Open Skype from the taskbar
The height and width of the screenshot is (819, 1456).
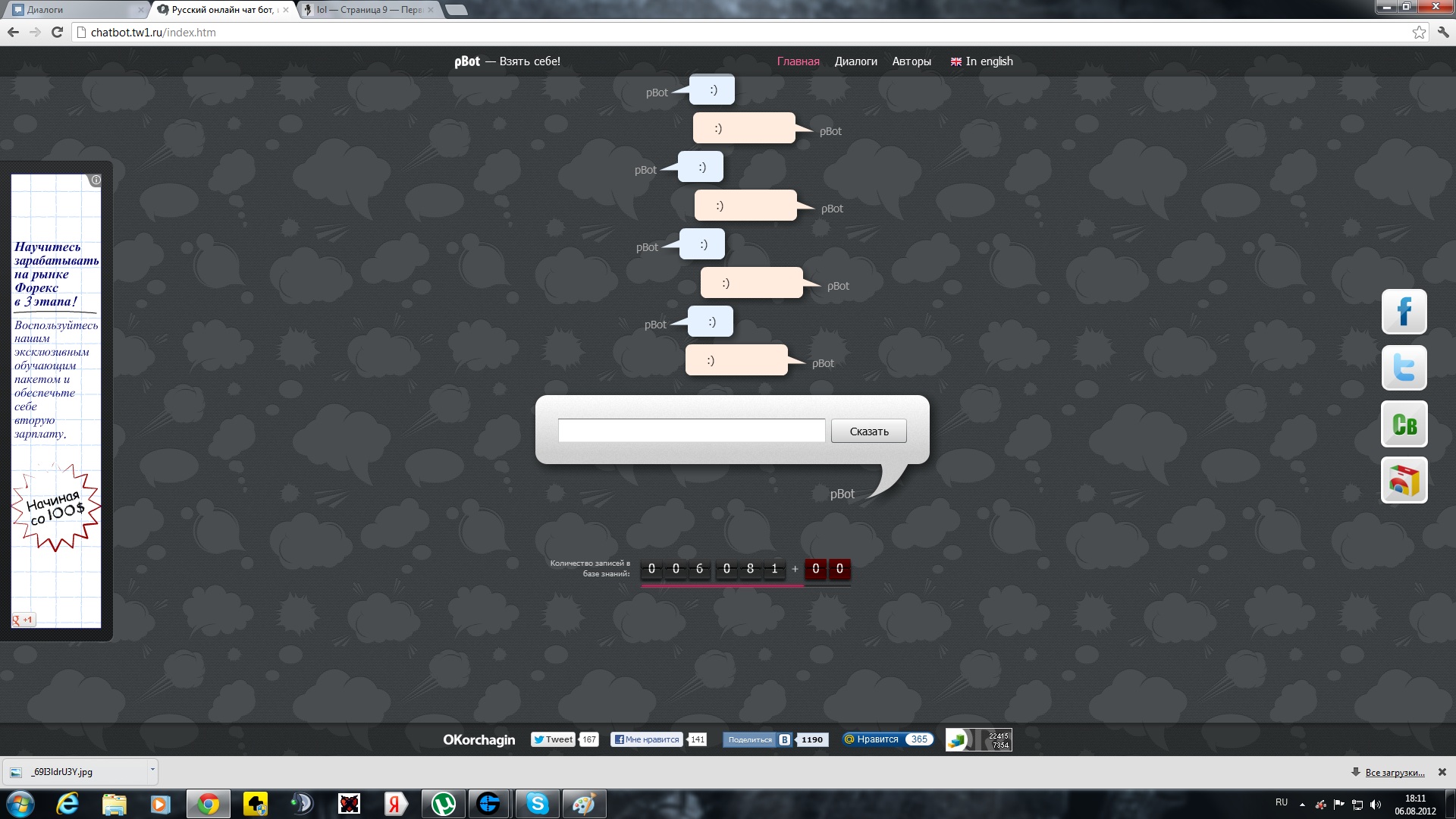tap(537, 803)
